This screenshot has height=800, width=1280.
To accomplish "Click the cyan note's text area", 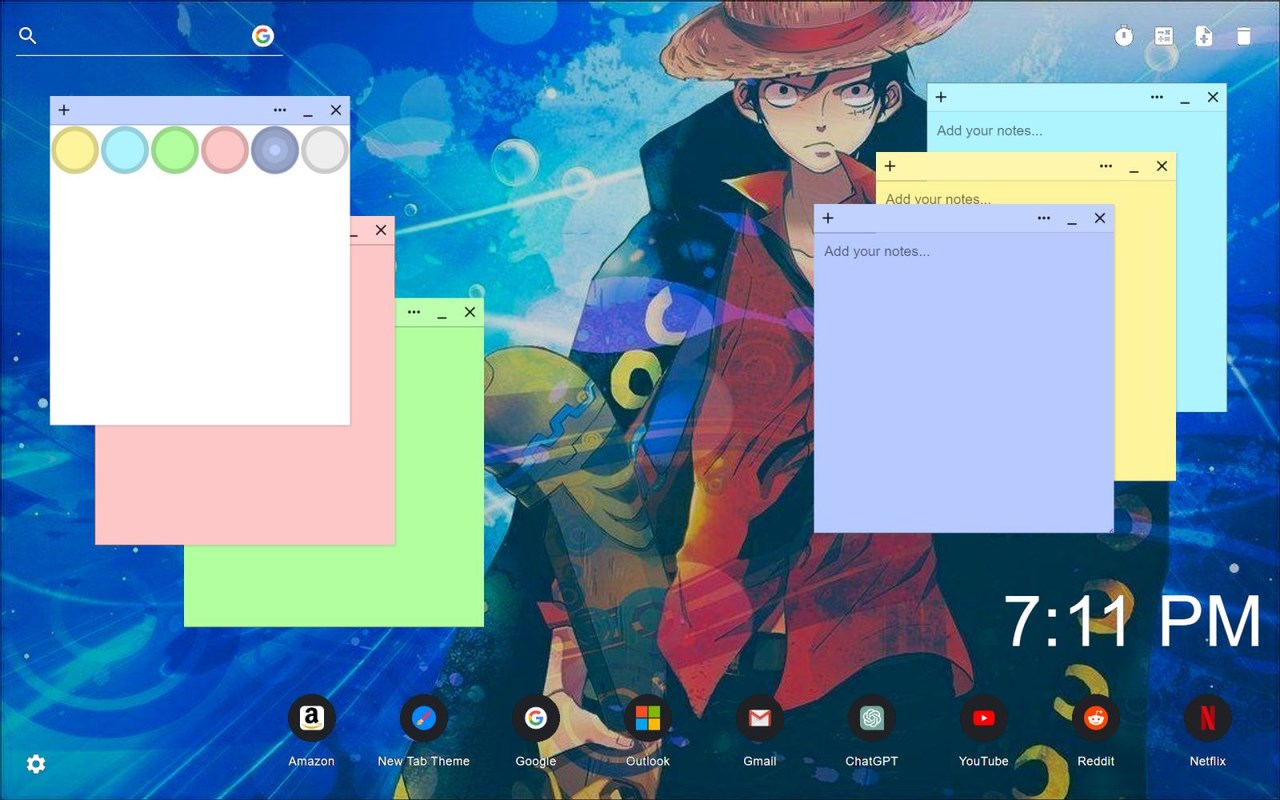I will 1077,131.
